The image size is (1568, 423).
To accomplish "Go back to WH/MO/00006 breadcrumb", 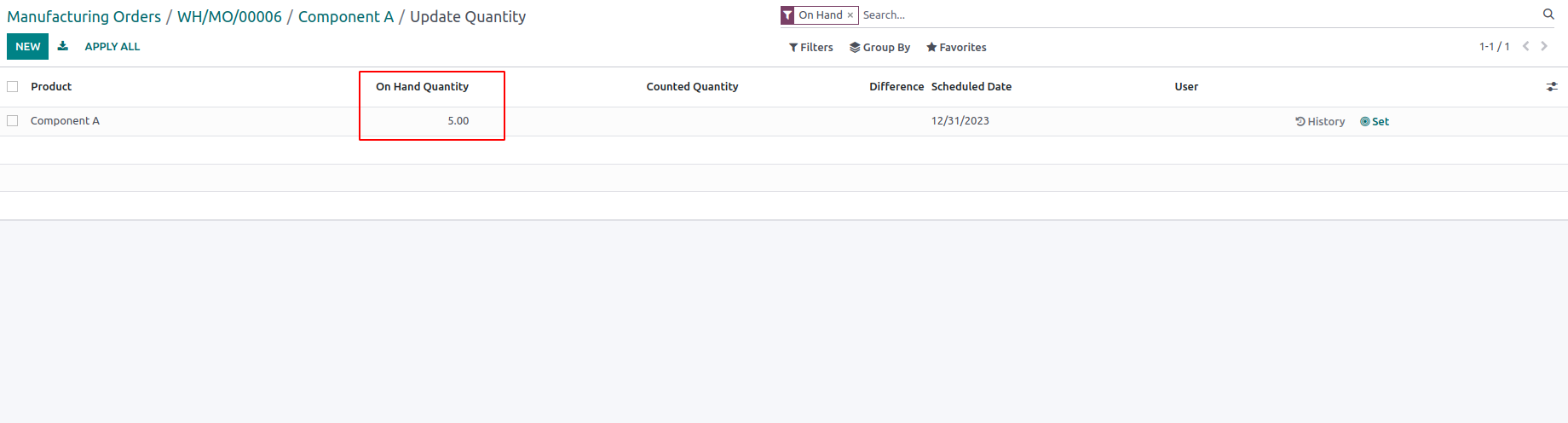I will (x=229, y=17).
